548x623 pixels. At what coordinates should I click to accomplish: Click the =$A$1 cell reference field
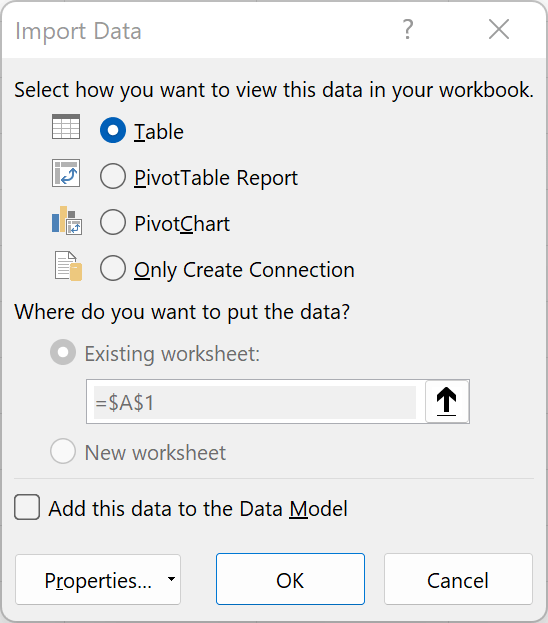coord(255,402)
